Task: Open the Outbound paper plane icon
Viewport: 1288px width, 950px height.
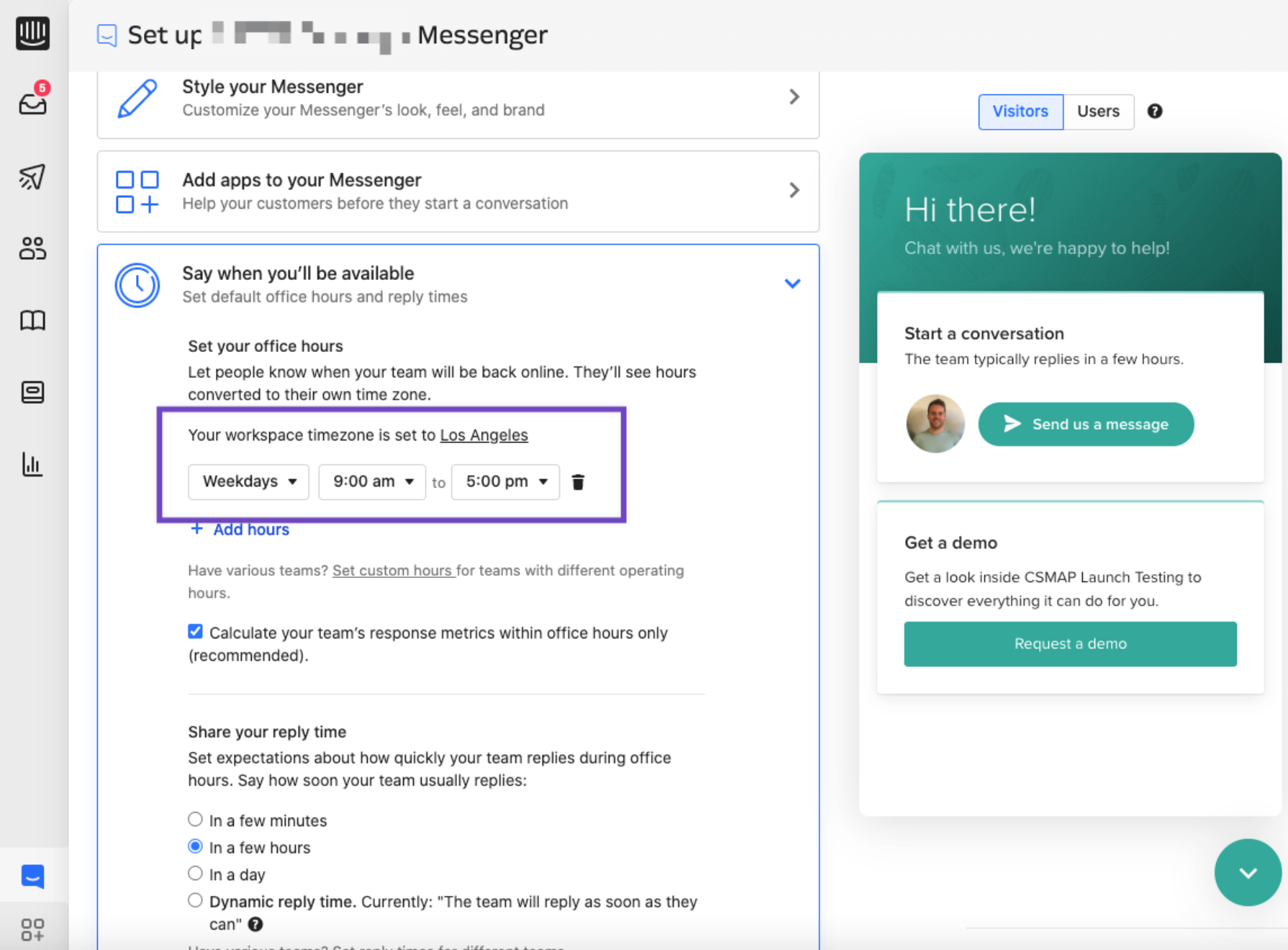Action: (x=32, y=176)
